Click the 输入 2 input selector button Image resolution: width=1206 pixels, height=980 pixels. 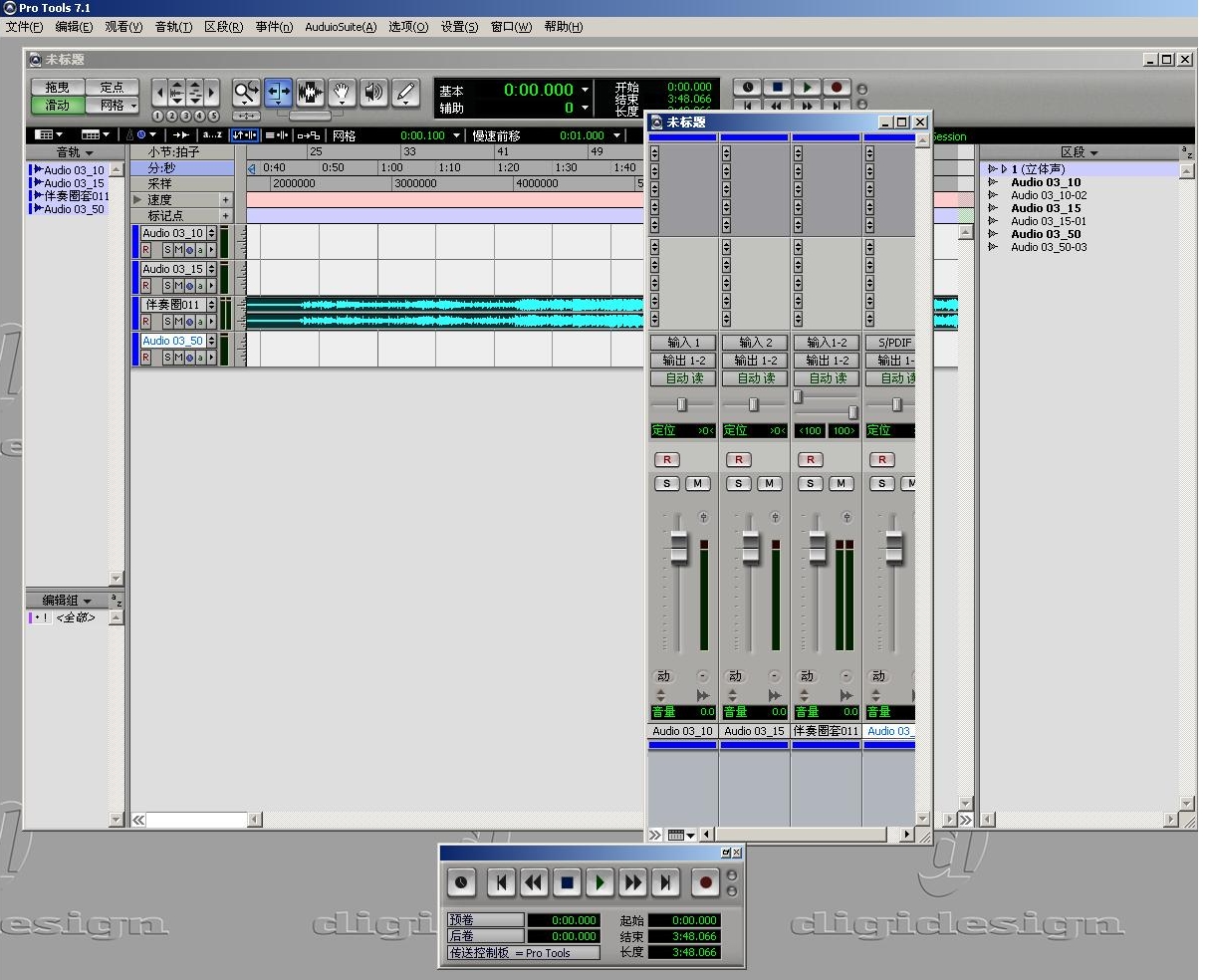click(x=755, y=343)
